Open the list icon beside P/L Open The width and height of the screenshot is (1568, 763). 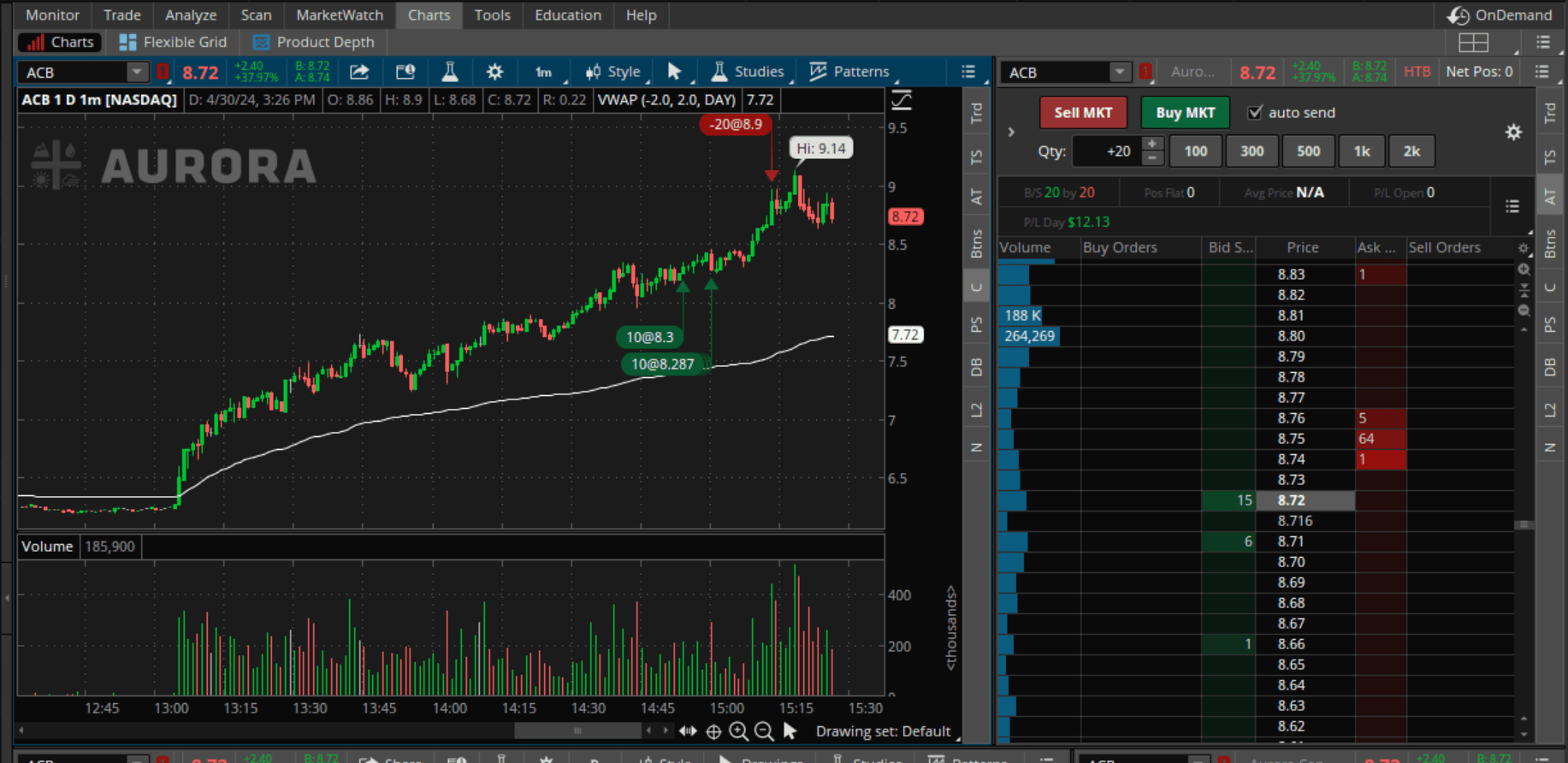pyautogui.click(x=1512, y=206)
